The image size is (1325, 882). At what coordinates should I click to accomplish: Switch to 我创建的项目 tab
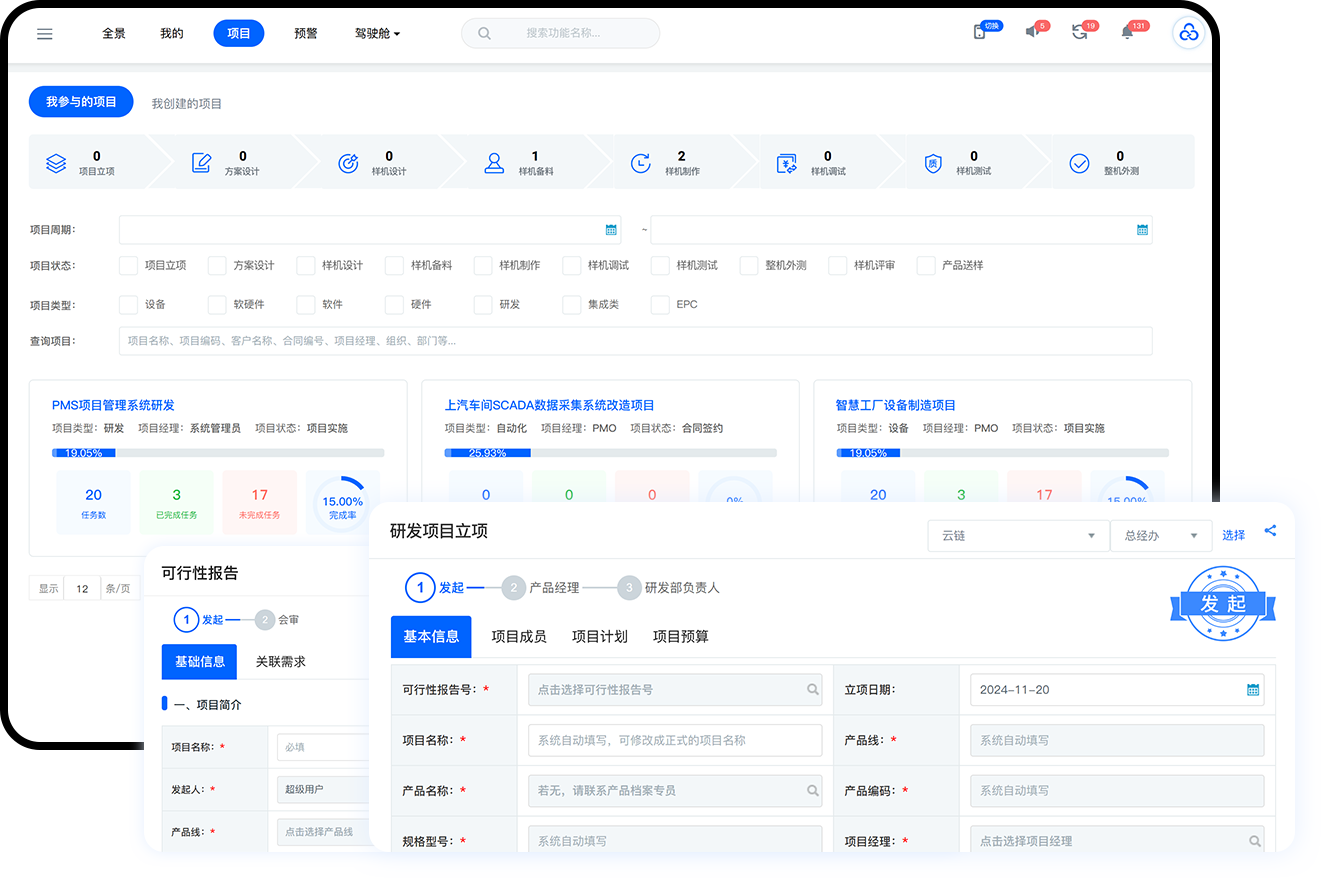point(187,103)
